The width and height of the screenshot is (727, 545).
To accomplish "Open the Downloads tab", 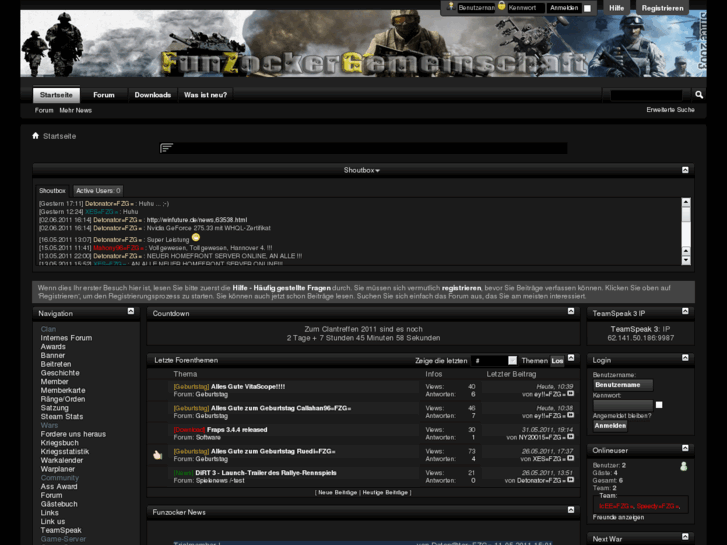I will click(153, 95).
